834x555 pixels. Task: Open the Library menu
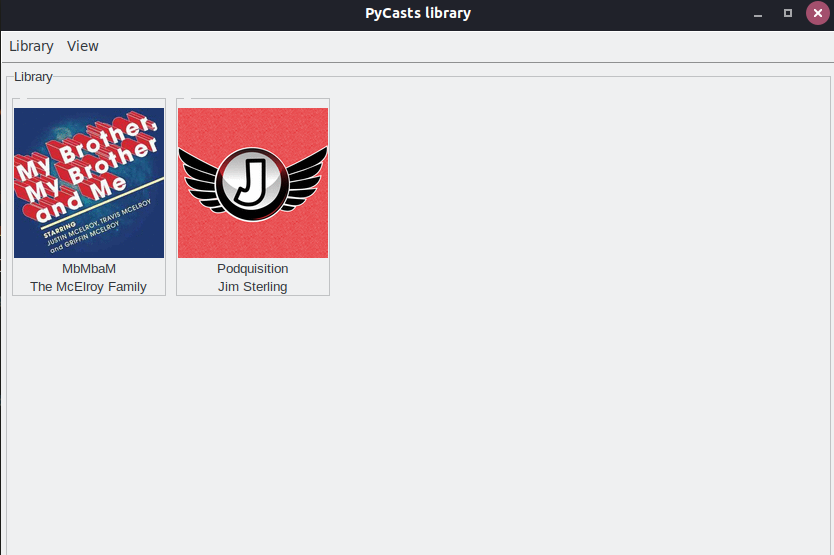pyautogui.click(x=31, y=46)
